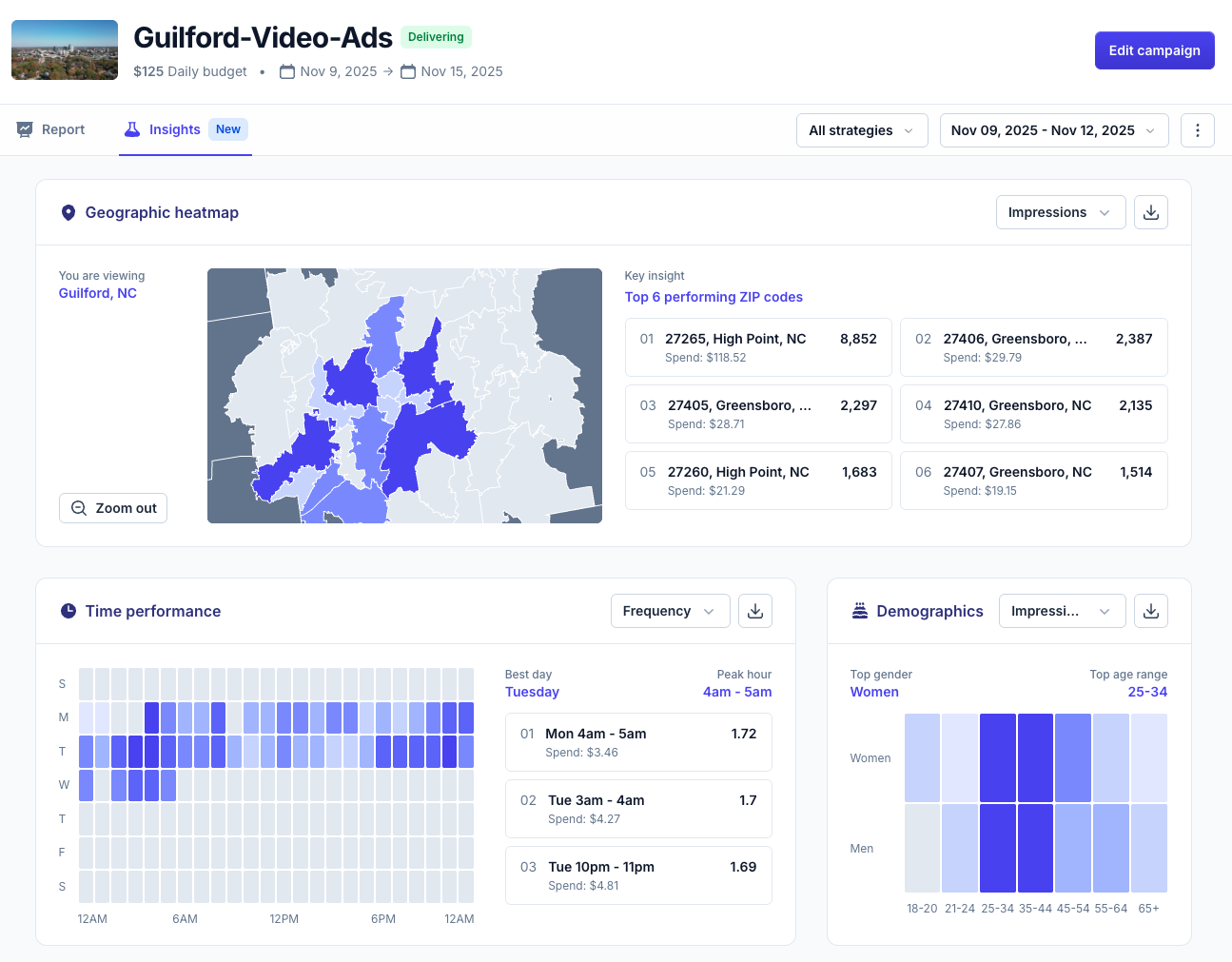Click the campaign thumbnail image
The width and height of the screenshot is (1232, 962).
coord(65,49)
